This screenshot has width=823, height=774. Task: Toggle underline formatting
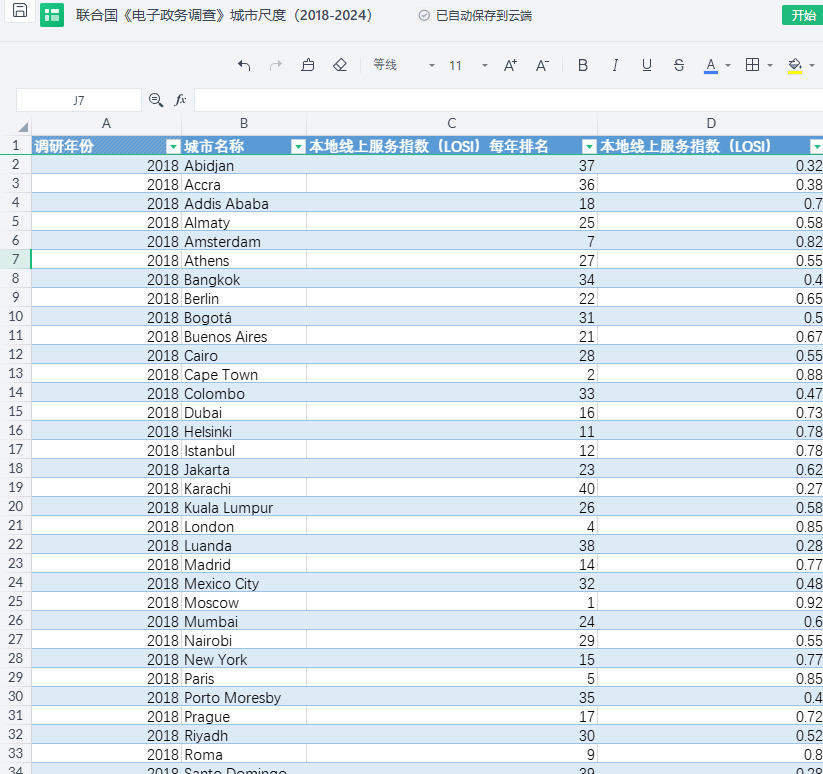coord(647,65)
